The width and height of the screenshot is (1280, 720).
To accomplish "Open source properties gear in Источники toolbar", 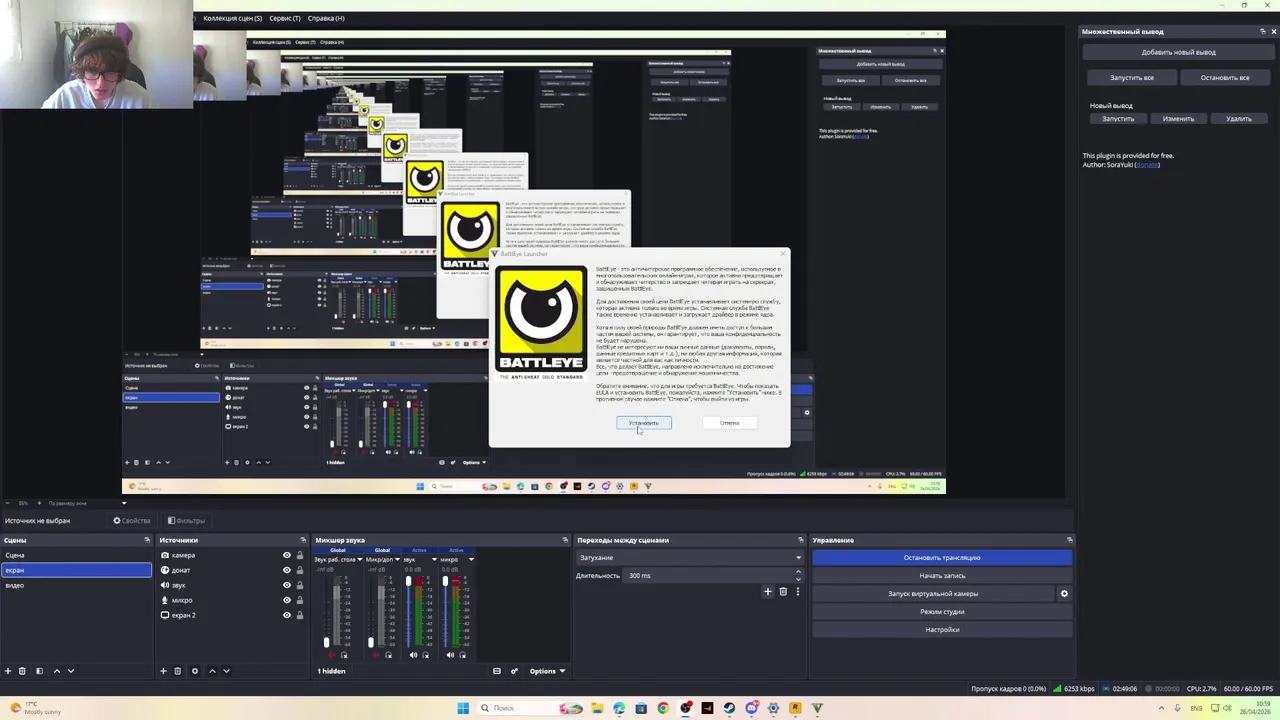I will click(195, 671).
